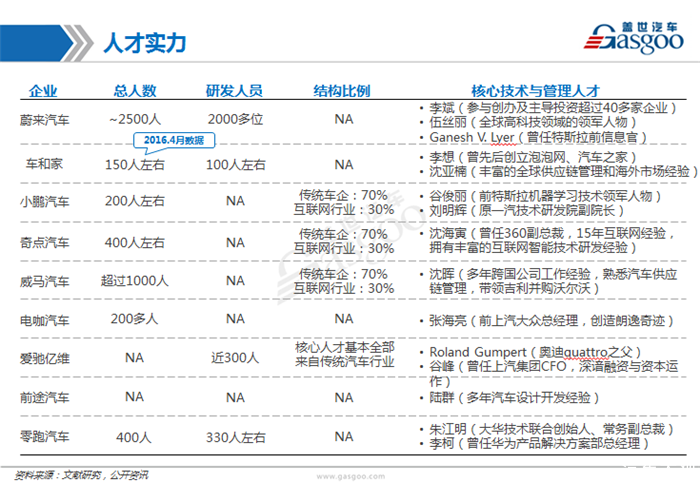The width and height of the screenshot is (700, 482).
Task: Click the '企业' column header
Action: click(x=43, y=91)
